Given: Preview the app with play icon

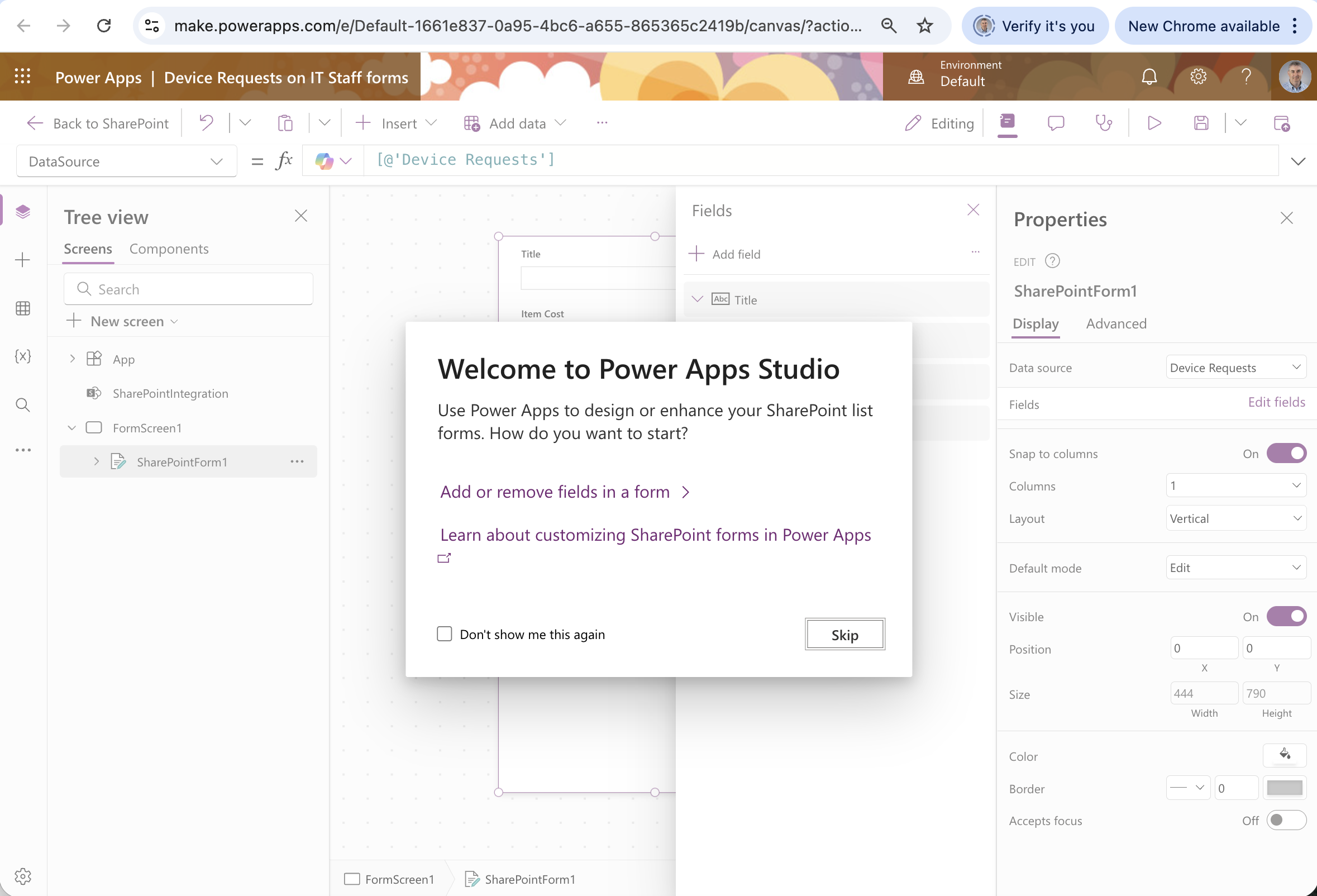Looking at the screenshot, I should [1154, 123].
